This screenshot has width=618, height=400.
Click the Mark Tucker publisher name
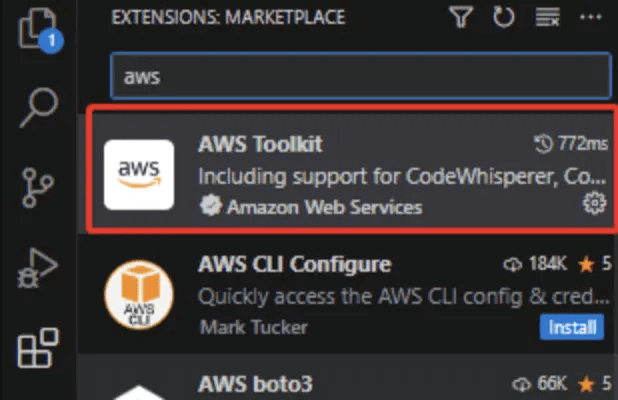[253, 327]
